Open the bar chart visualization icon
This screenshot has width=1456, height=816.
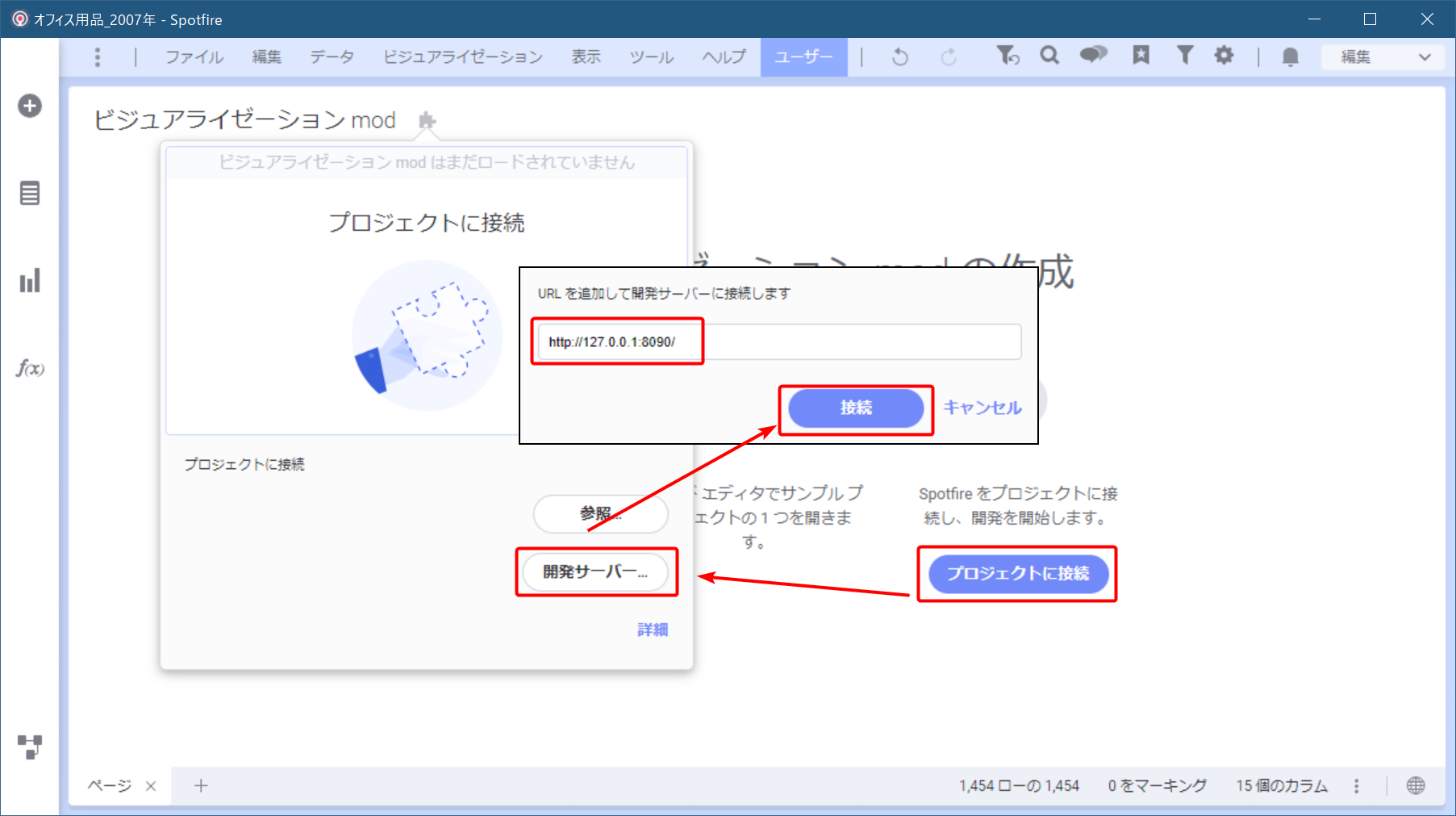30,281
